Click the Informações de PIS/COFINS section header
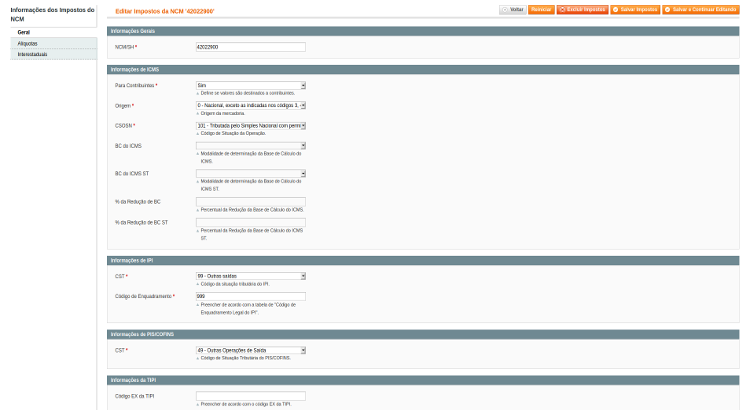The image size is (750, 410). 423,334
